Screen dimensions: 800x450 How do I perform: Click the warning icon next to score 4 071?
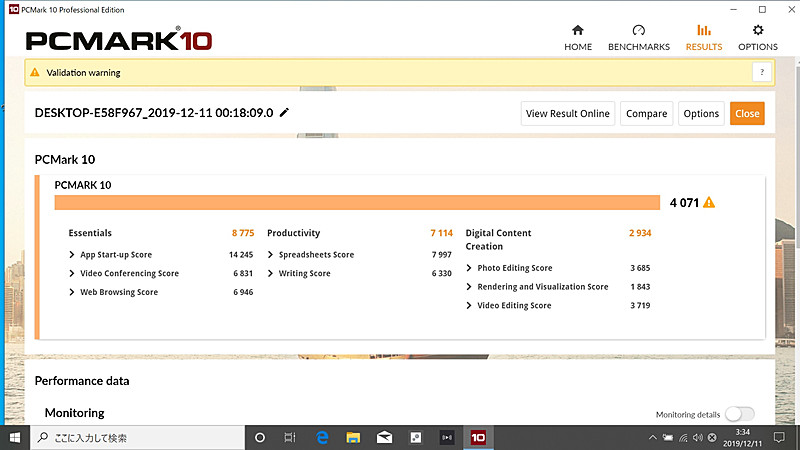tap(709, 203)
